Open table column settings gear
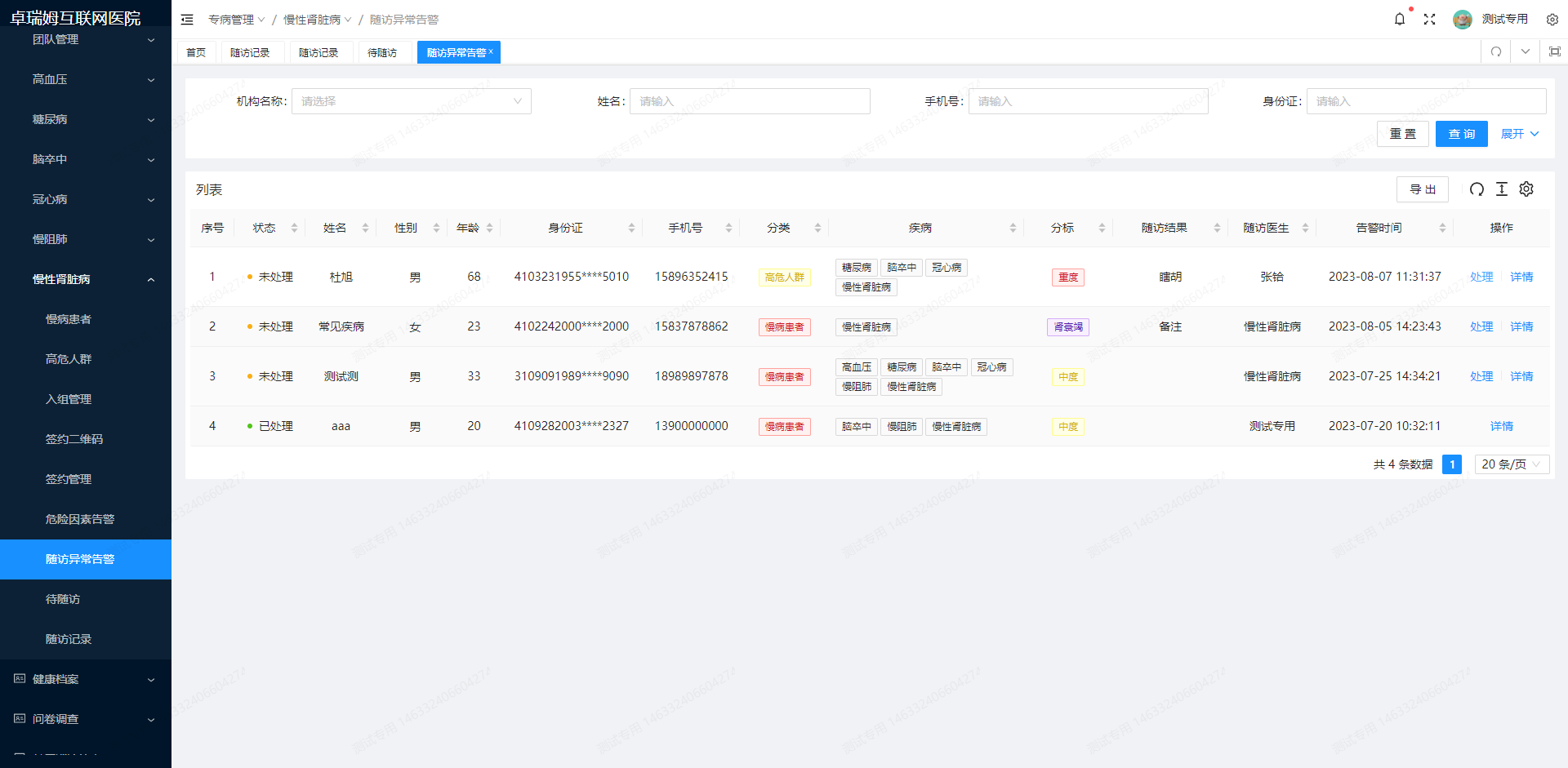The height and width of the screenshot is (768, 1568). coord(1526,189)
